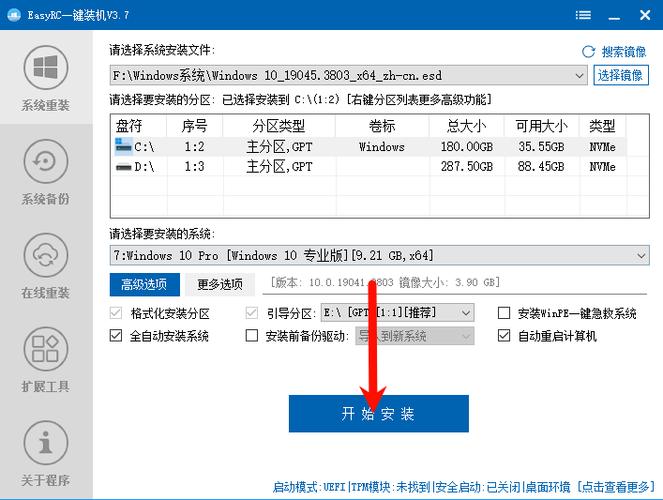Click the 盘符 column header
Viewport: 663px width, 500px height.
pyautogui.click(x=139, y=126)
